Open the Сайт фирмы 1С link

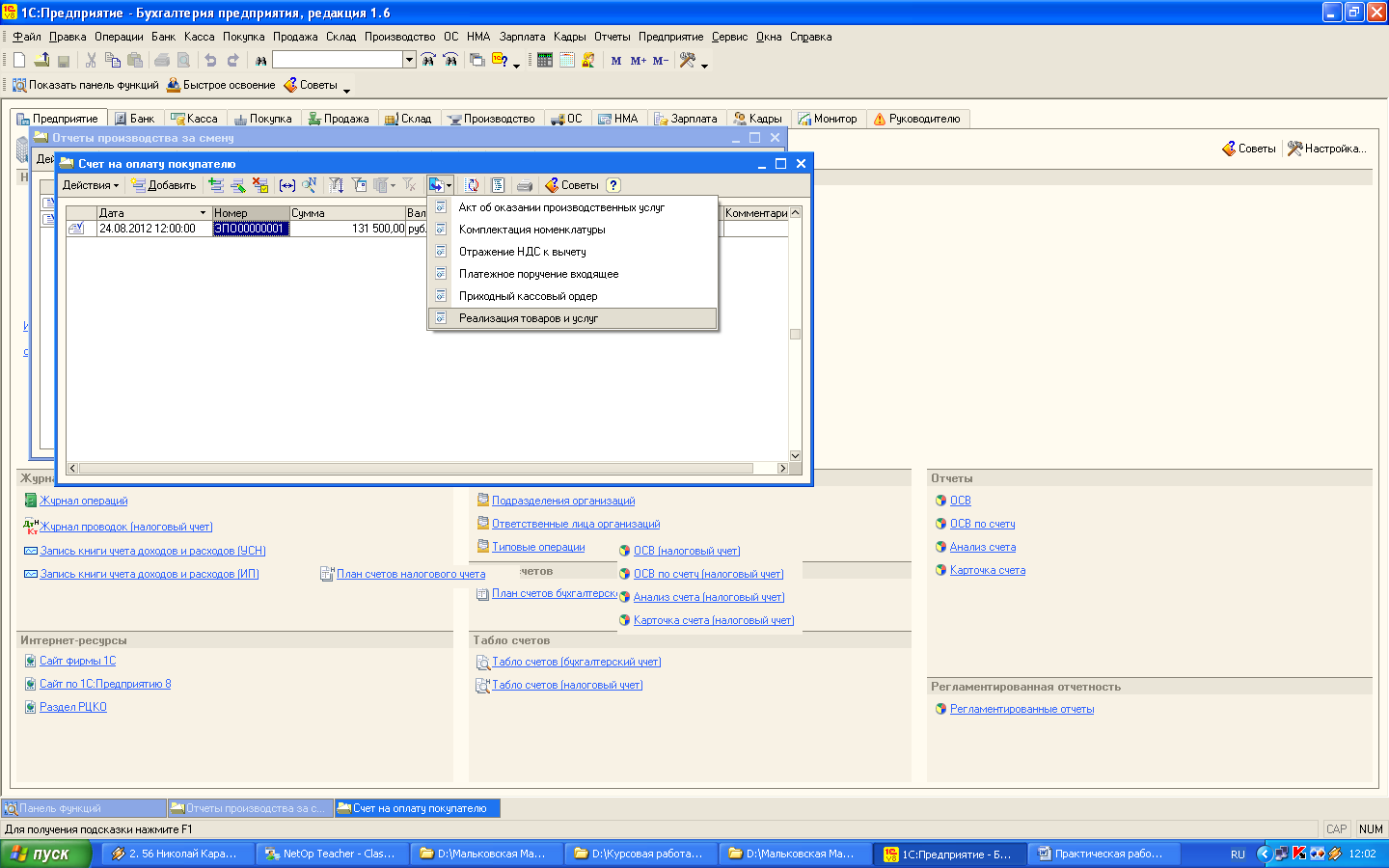tap(77, 661)
